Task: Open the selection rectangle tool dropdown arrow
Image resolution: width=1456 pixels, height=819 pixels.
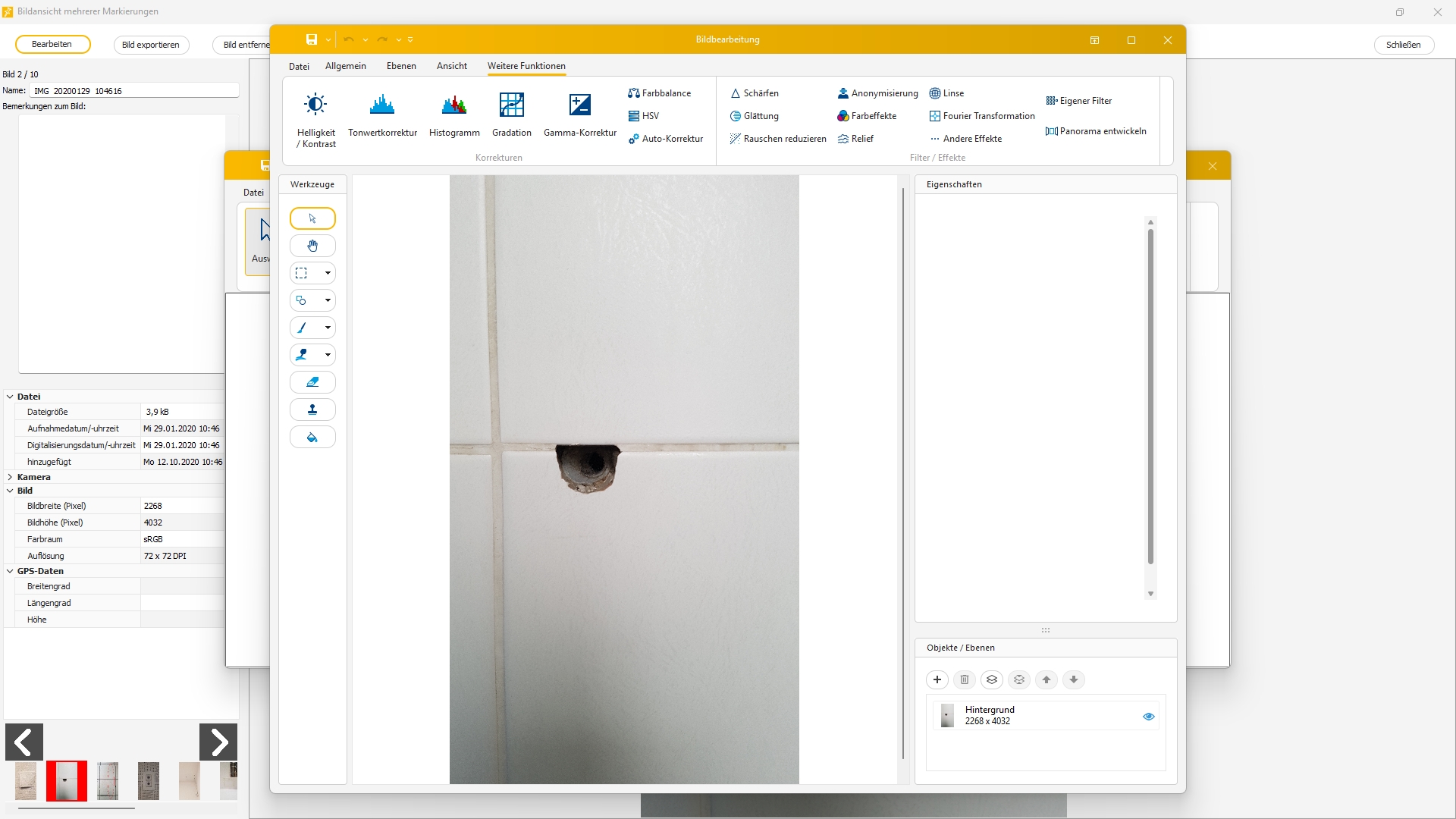Action: [x=328, y=273]
